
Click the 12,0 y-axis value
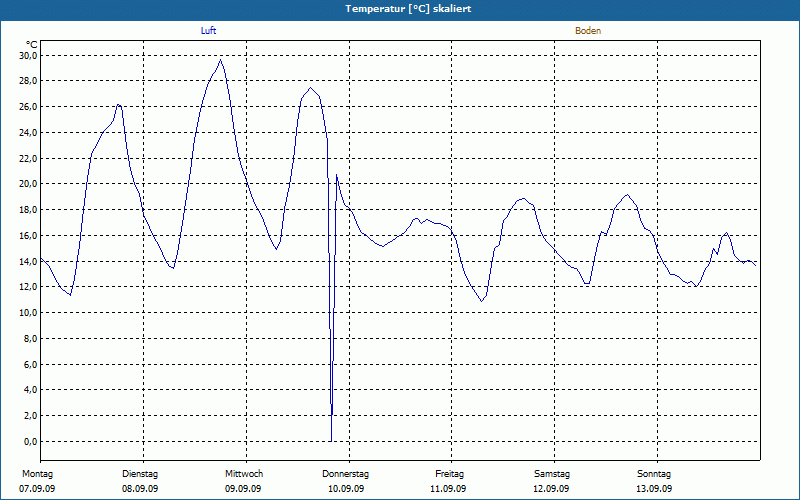point(30,287)
